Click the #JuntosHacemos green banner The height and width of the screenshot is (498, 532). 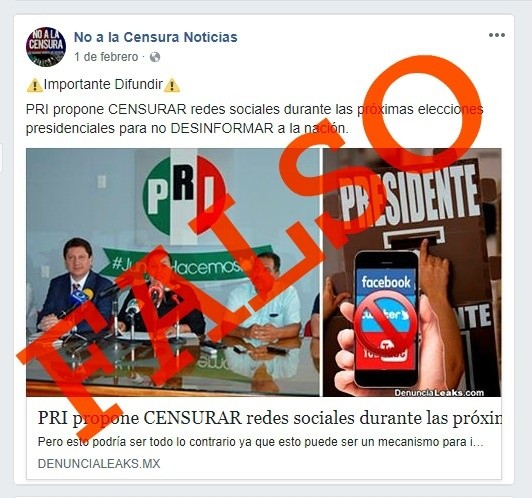[x=187, y=265]
